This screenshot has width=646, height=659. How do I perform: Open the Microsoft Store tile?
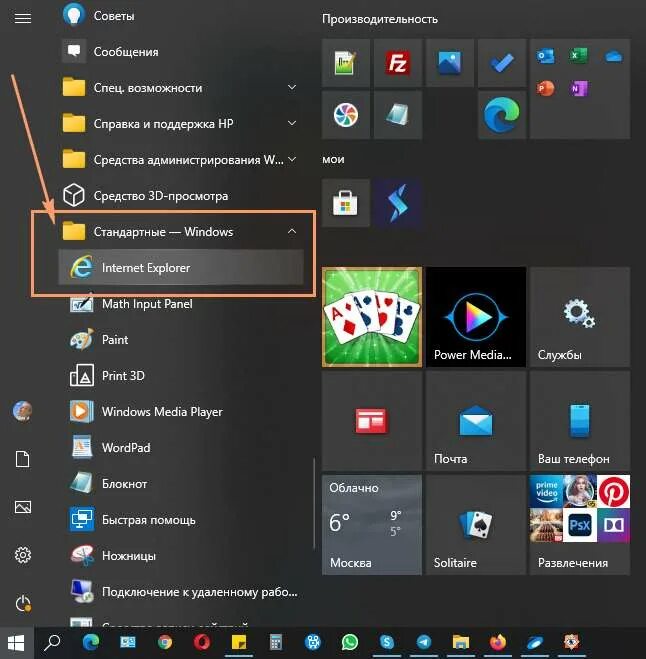coord(345,203)
